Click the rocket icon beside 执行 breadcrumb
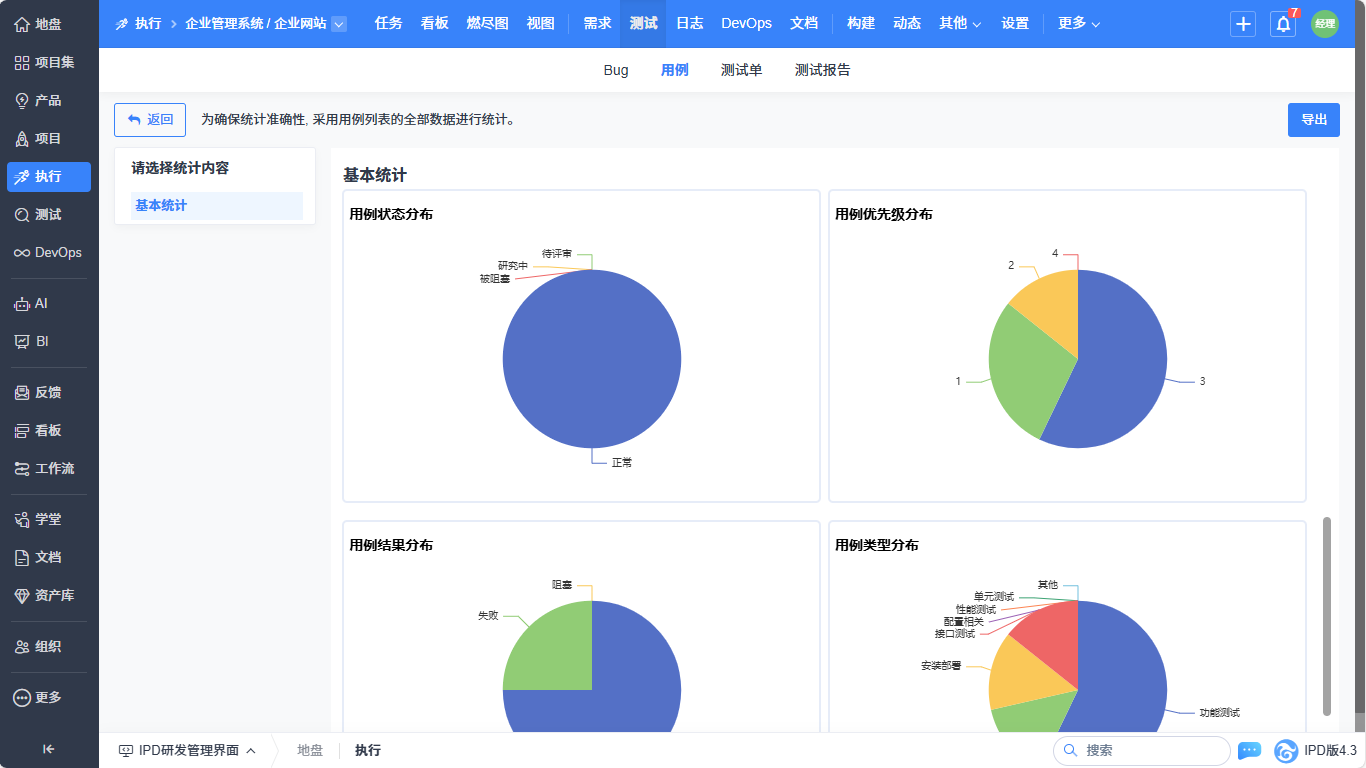Image resolution: width=1366 pixels, height=768 pixels. pos(122,23)
